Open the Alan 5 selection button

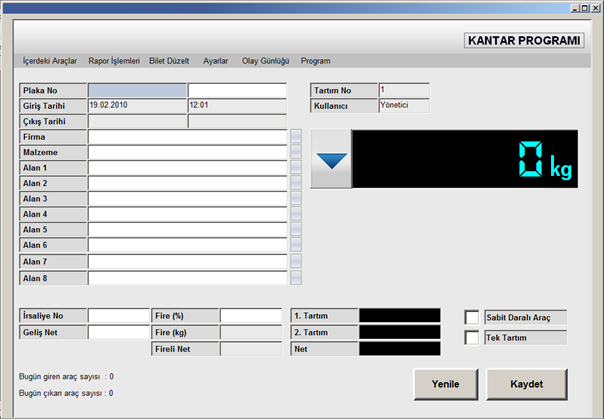296,229
